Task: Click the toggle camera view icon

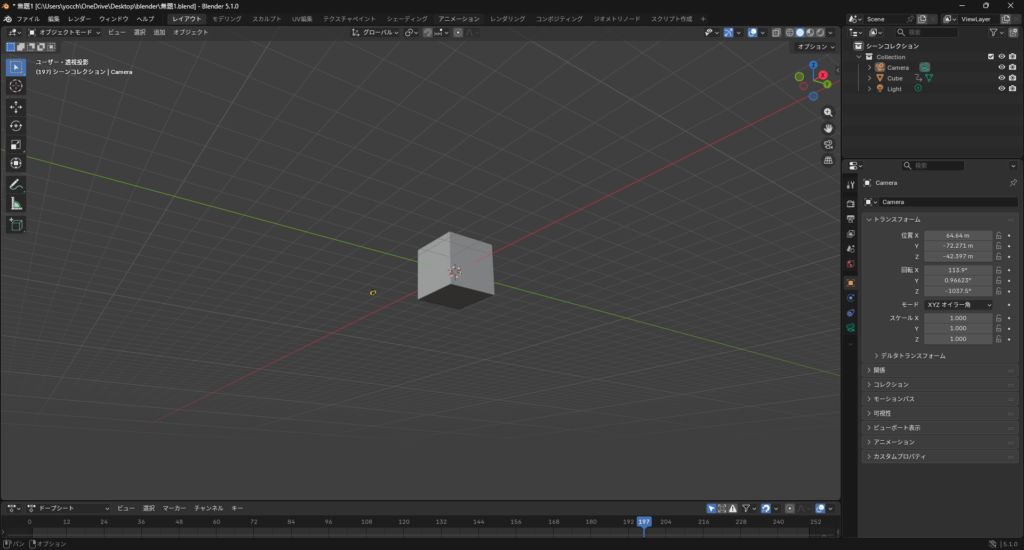Action: 828,144
